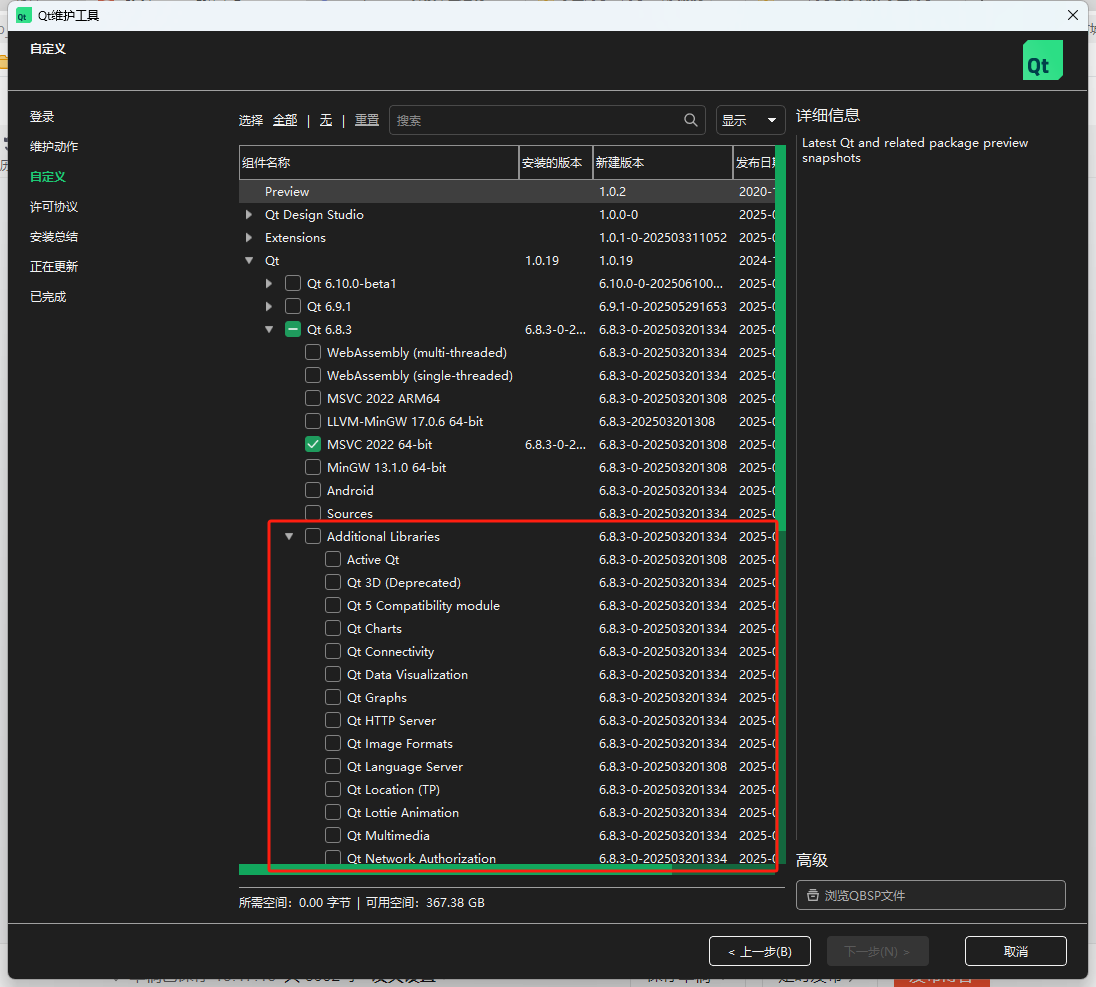Screen dimensions: 1096x987
Task: Click the Qt icon in the title bar
Action: [x=24, y=15]
